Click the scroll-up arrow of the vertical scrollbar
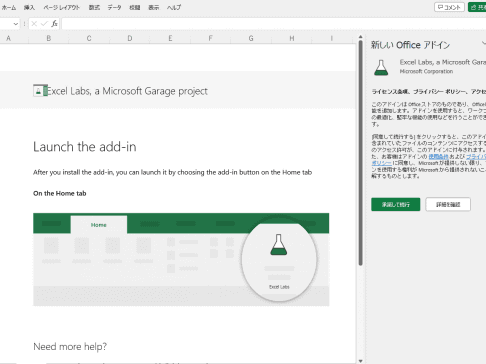 click(x=360, y=37)
